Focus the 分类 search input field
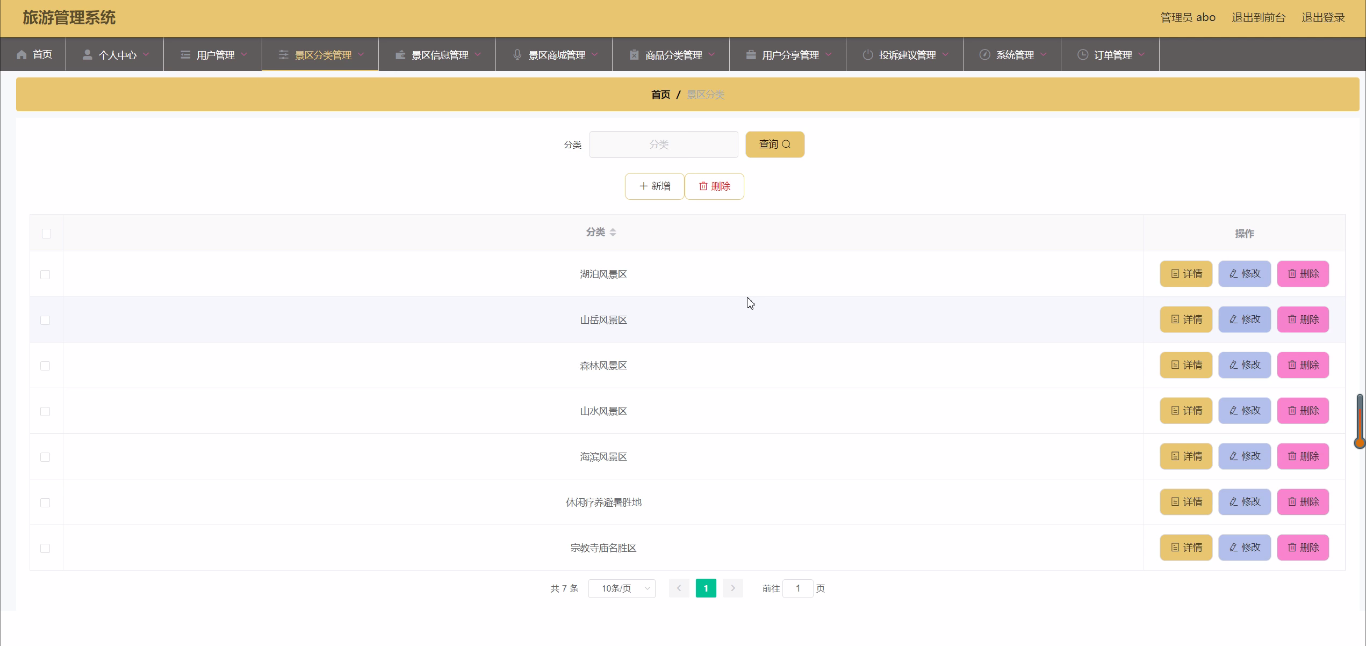The width and height of the screenshot is (1366, 646). 664,145
